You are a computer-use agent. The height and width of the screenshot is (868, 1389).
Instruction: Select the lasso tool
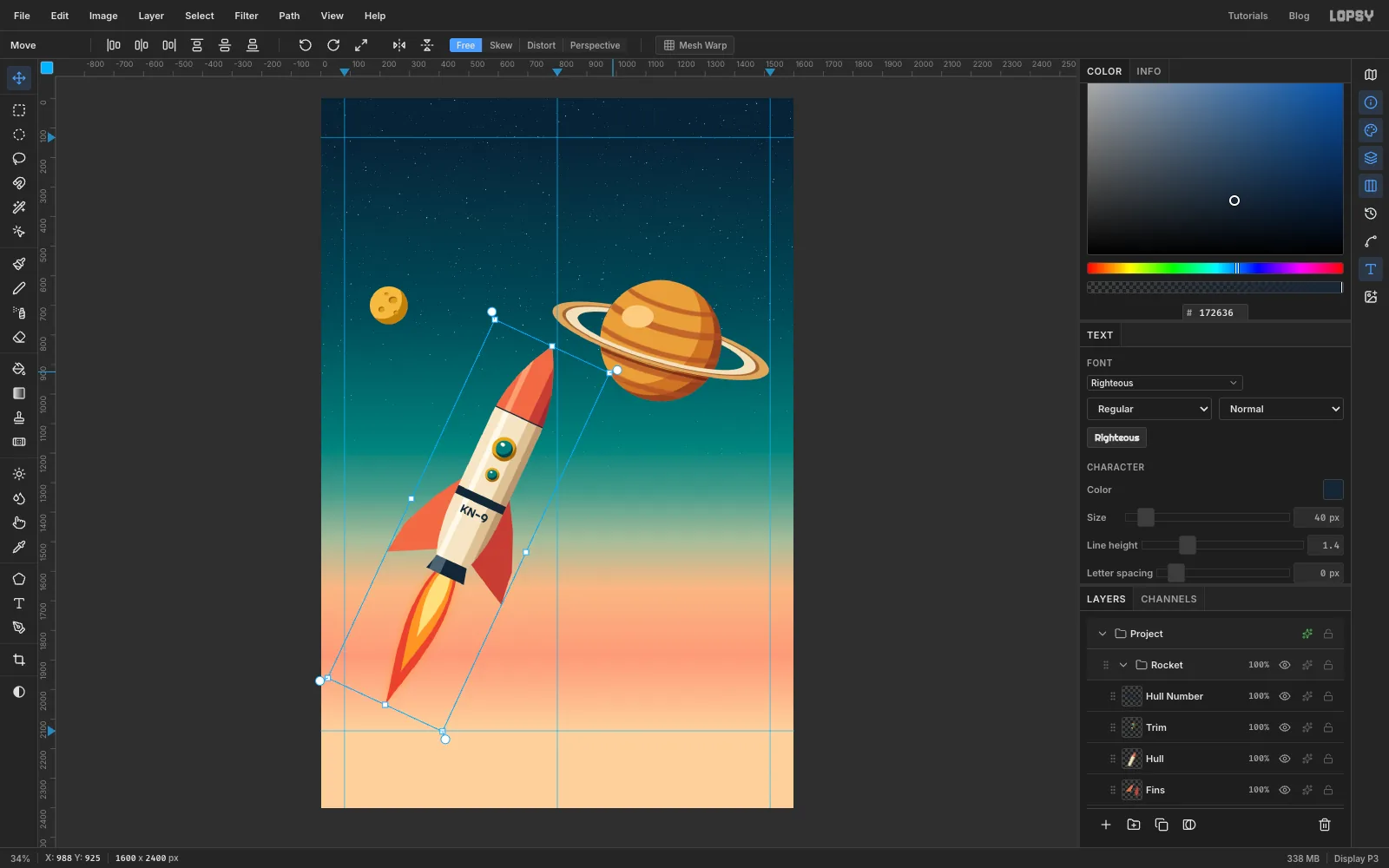tap(19, 159)
